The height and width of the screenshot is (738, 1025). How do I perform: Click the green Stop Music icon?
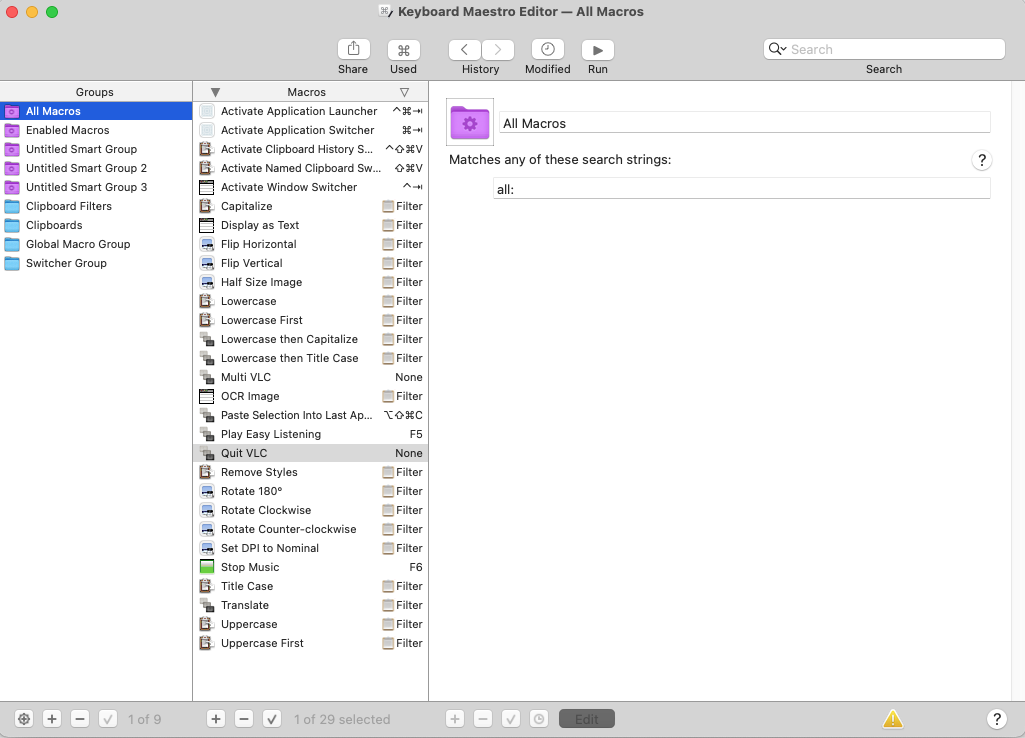(x=207, y=566)
